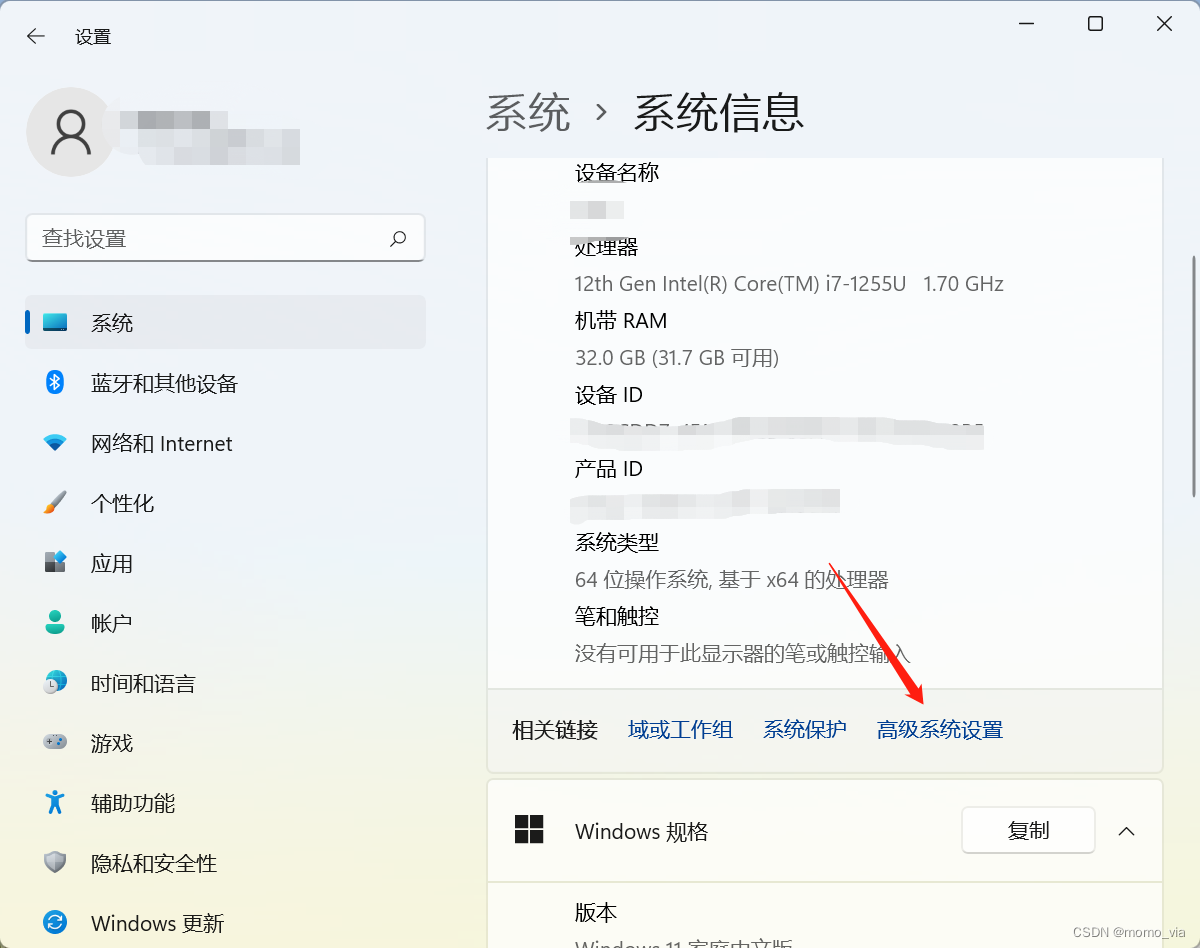Screen dimensions: 1200x948
Task: Open 个性化 settings page
Action: point(226,502)
